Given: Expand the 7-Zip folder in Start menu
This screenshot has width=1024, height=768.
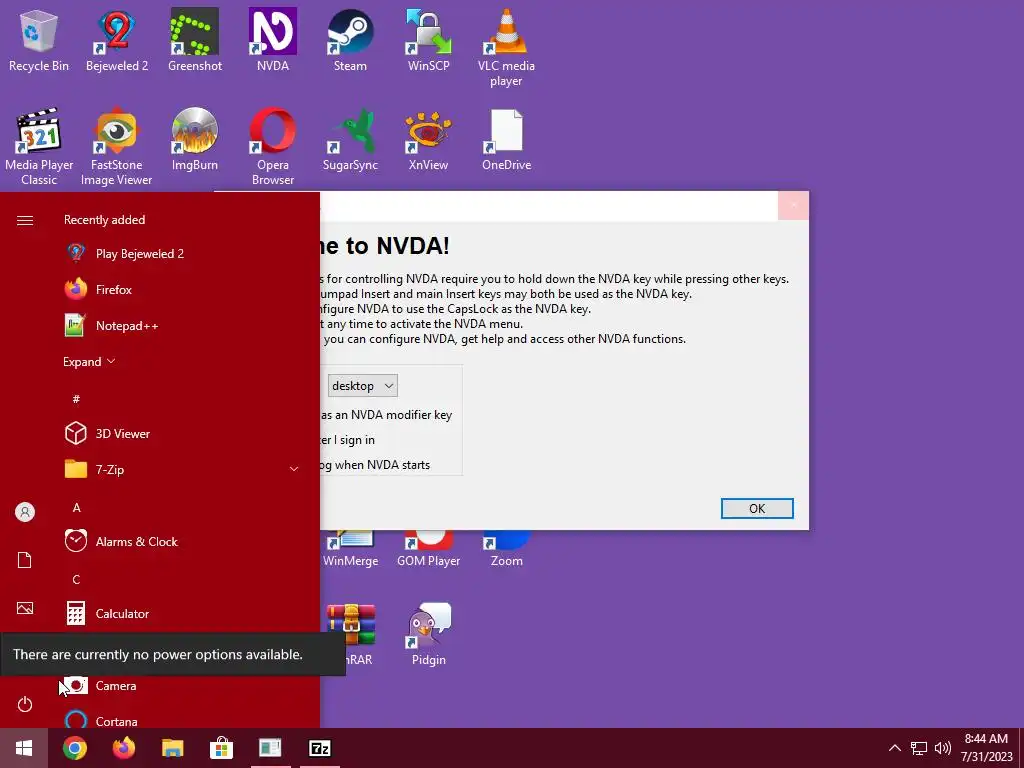Looking at the screenshot, I should [182, 470].
